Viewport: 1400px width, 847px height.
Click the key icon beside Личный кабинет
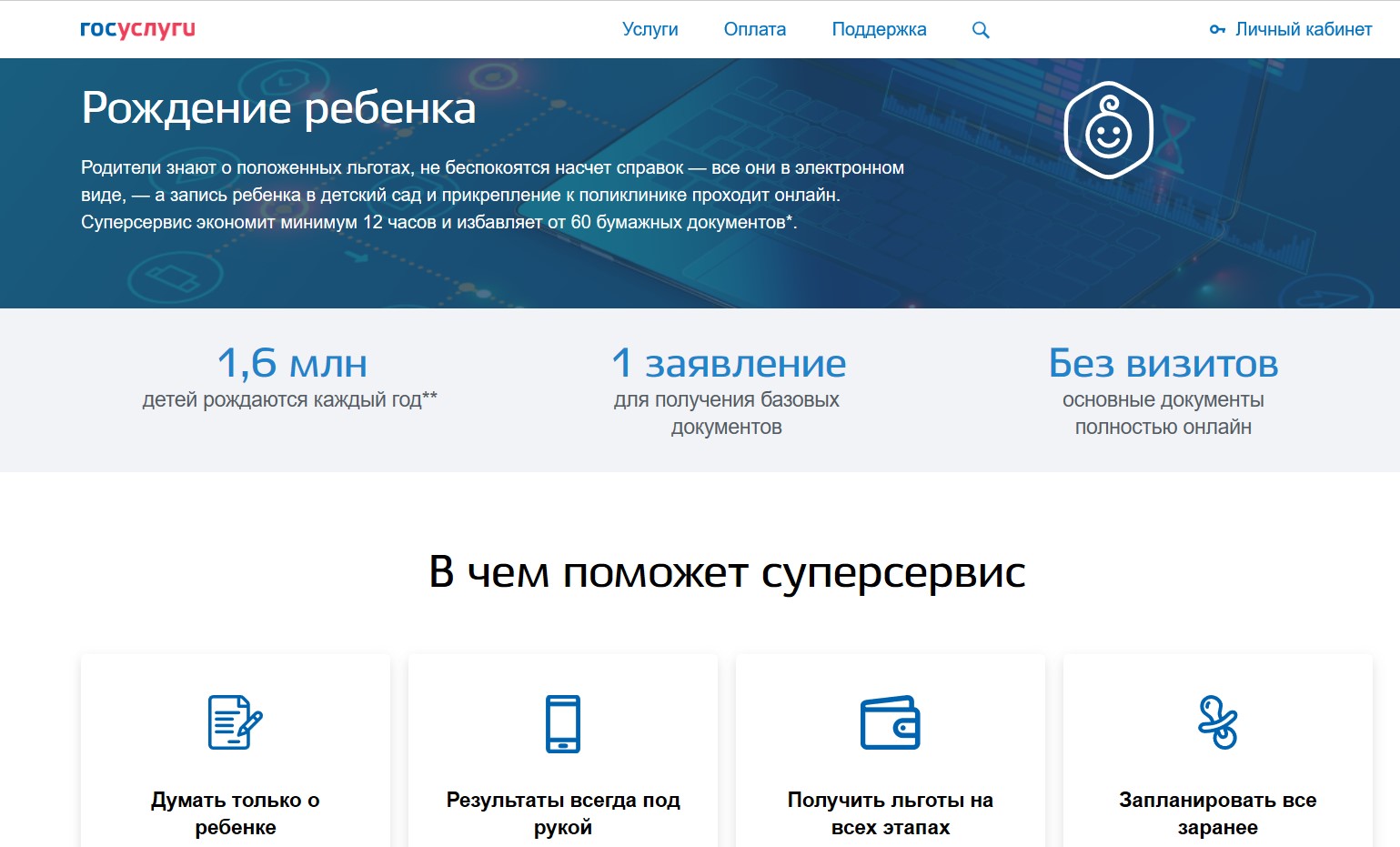(x=1217, y=30)
